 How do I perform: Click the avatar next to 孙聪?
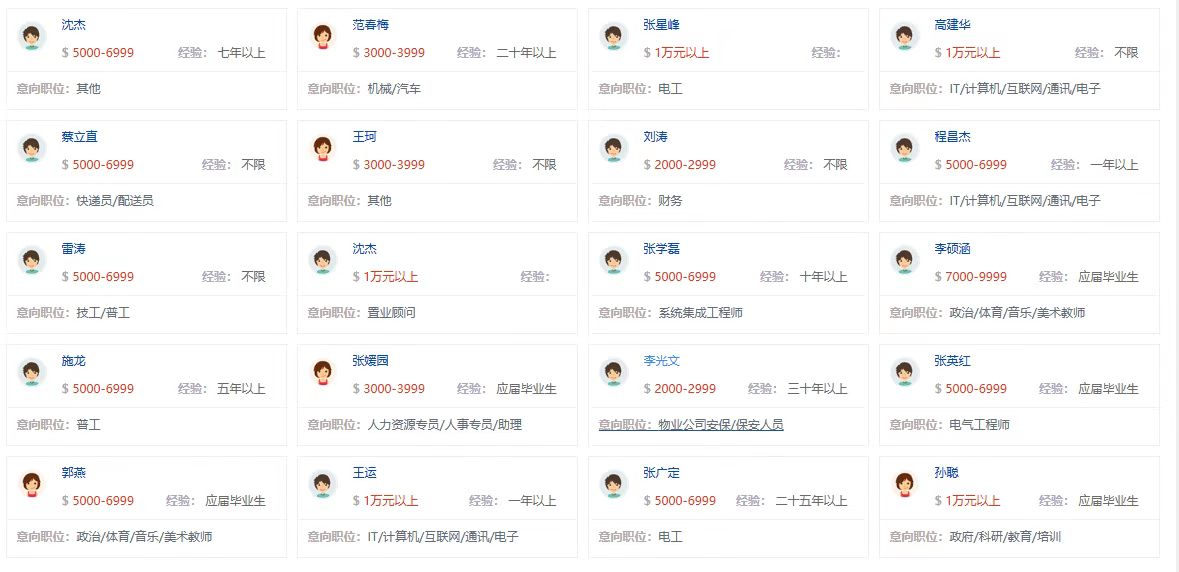click(x=905, y=485)
